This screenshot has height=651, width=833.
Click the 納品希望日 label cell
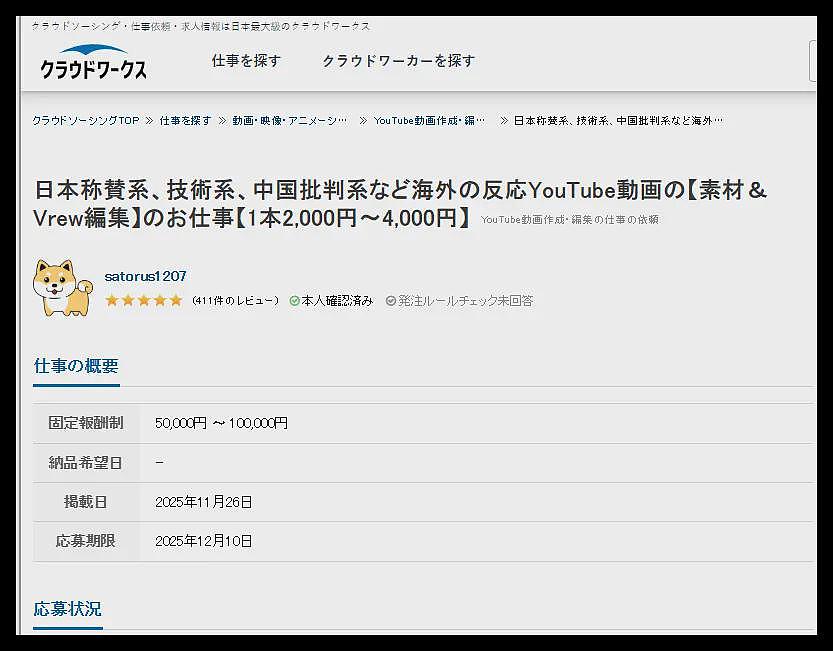pyautogui.click(x=86, y=463)
